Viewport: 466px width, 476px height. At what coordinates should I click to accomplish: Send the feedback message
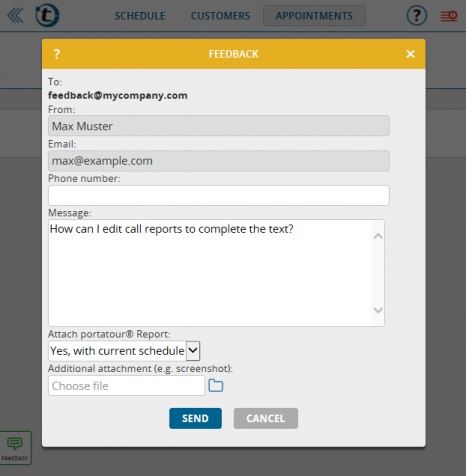[195, 418]
